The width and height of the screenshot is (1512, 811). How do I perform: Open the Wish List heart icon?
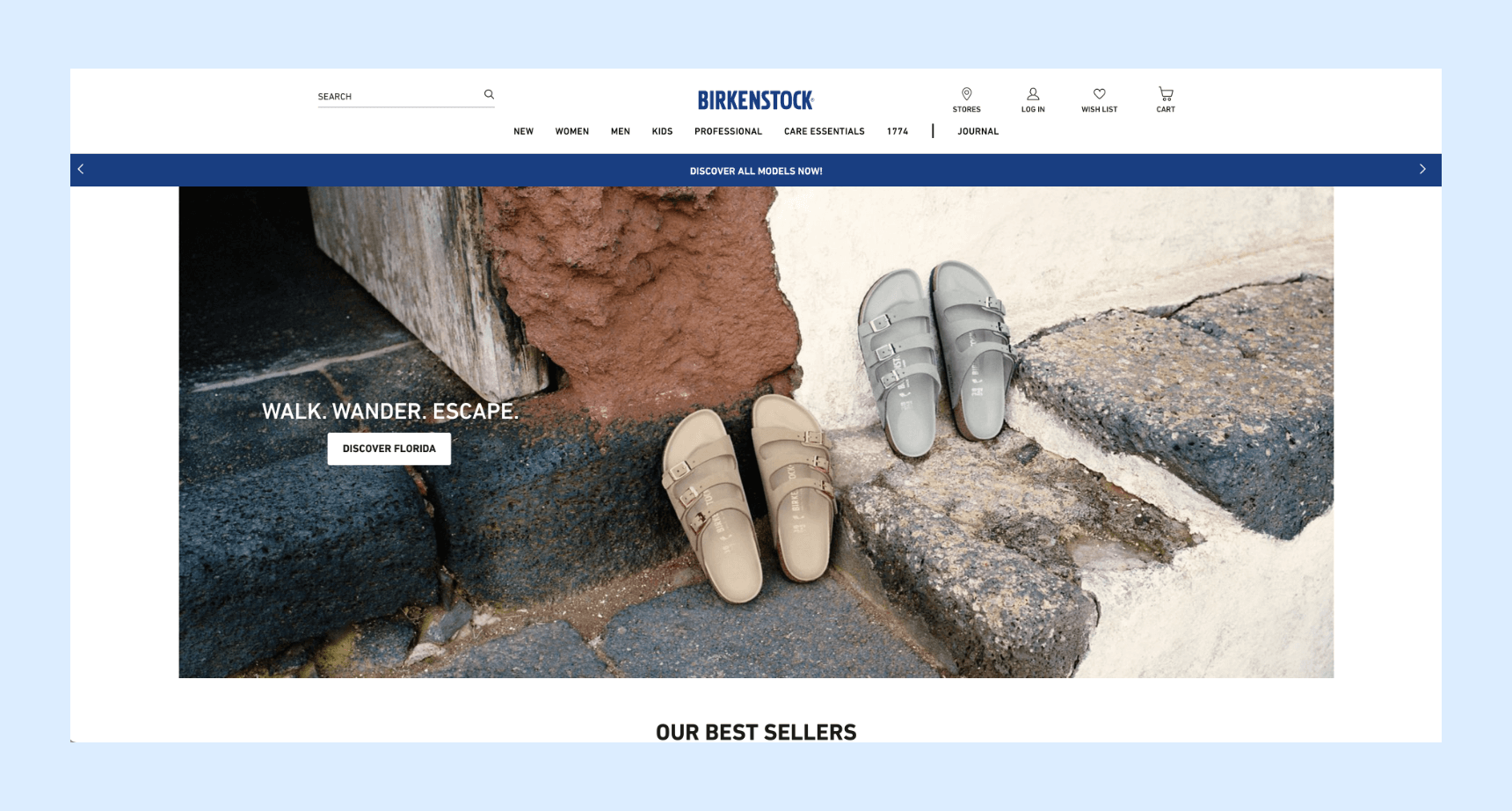click(1099, 94)
